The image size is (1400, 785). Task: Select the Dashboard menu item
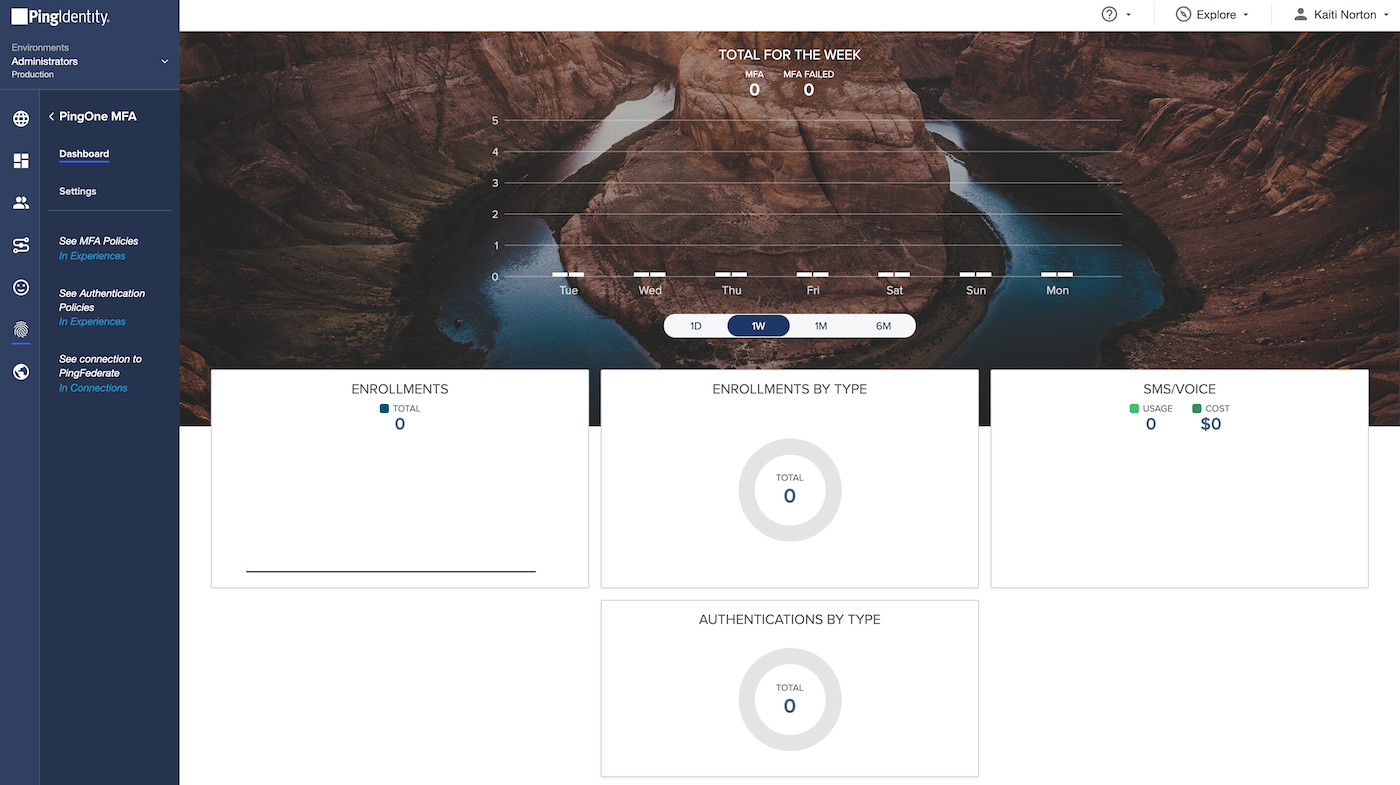(83, 153)
